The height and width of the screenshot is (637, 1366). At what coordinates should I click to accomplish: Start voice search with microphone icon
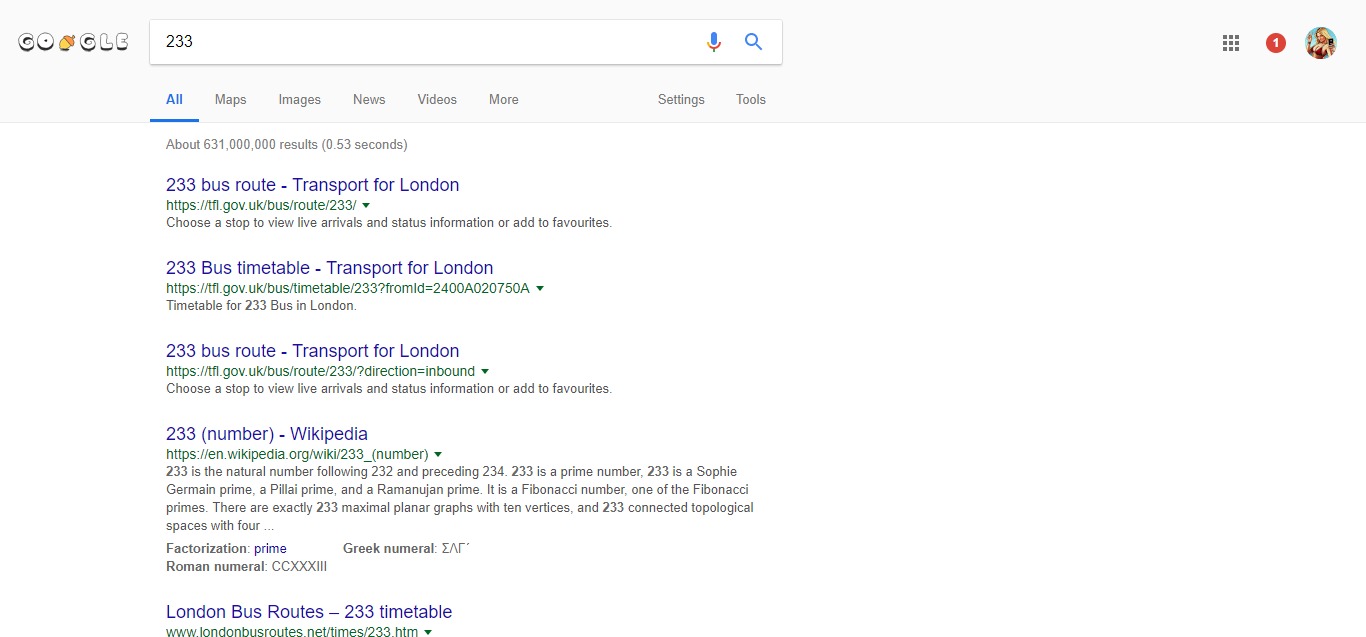pyautogui.click(x=713, y=42)
